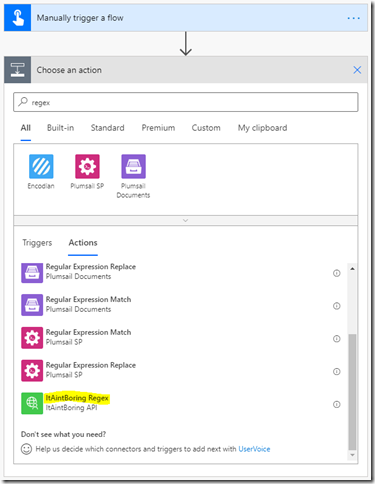Click the ItAintBoring API subtitle text
375x484 pixels.
71,408
